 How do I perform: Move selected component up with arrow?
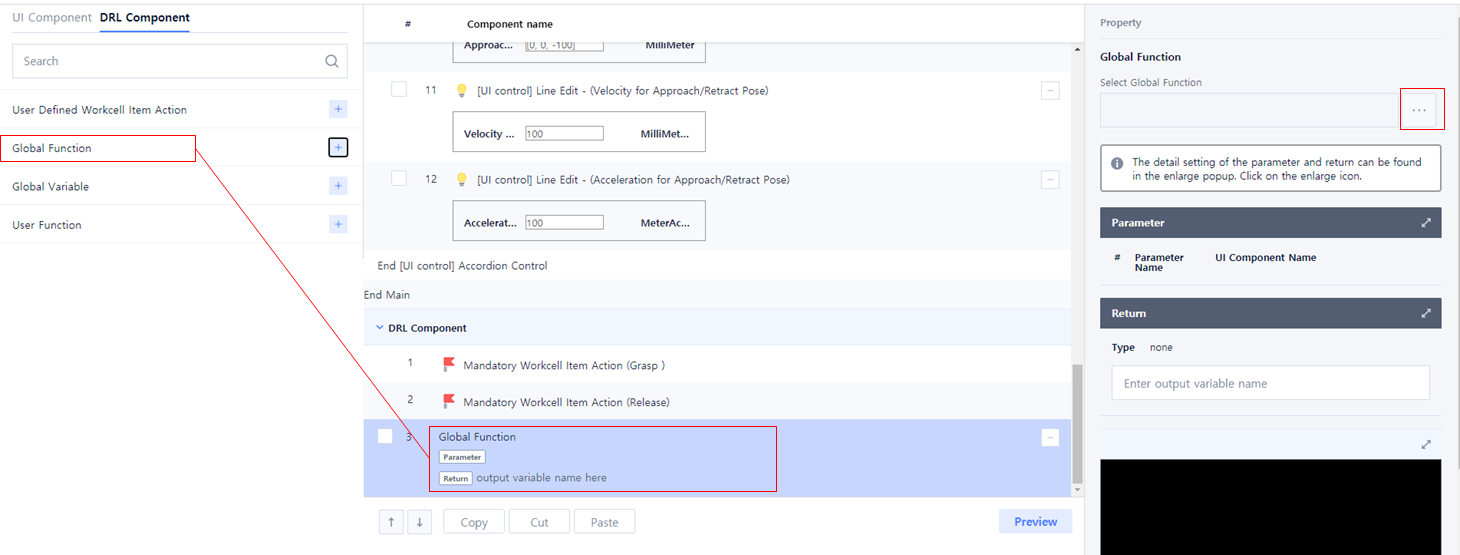391,522
